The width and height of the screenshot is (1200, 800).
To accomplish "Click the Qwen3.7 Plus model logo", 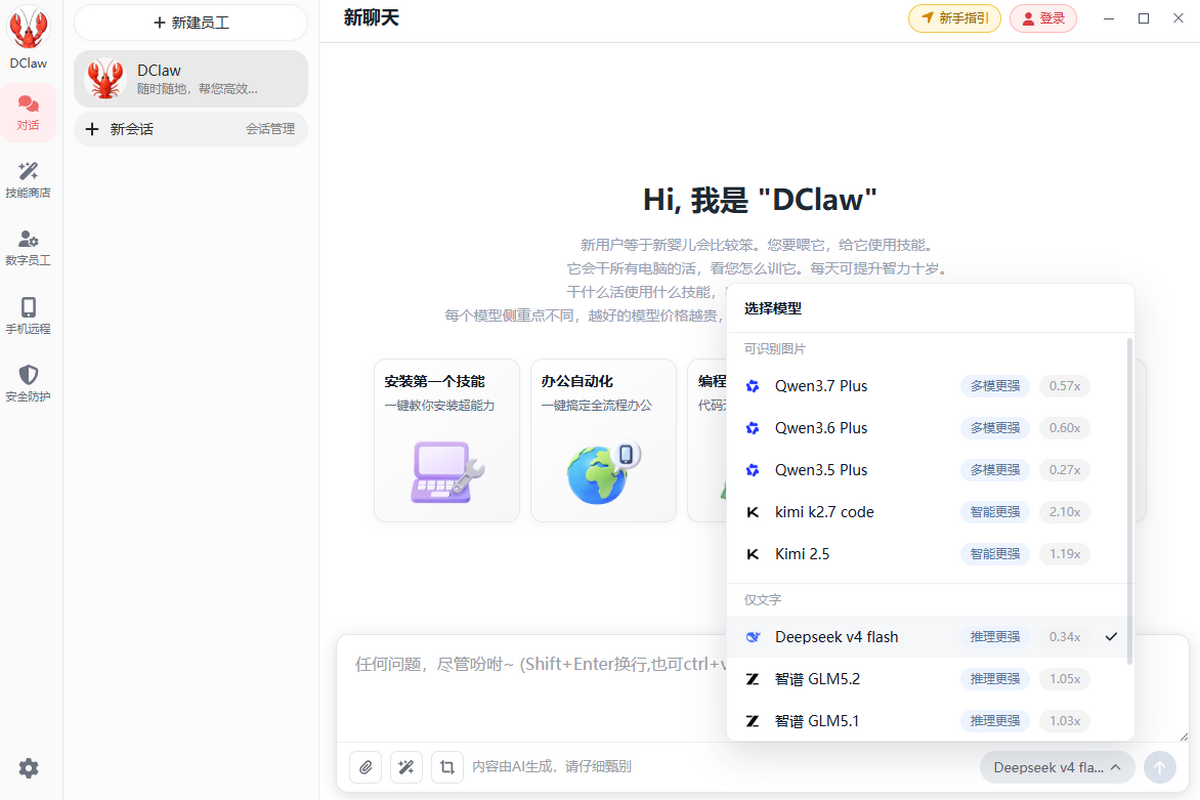I will 753,386.
